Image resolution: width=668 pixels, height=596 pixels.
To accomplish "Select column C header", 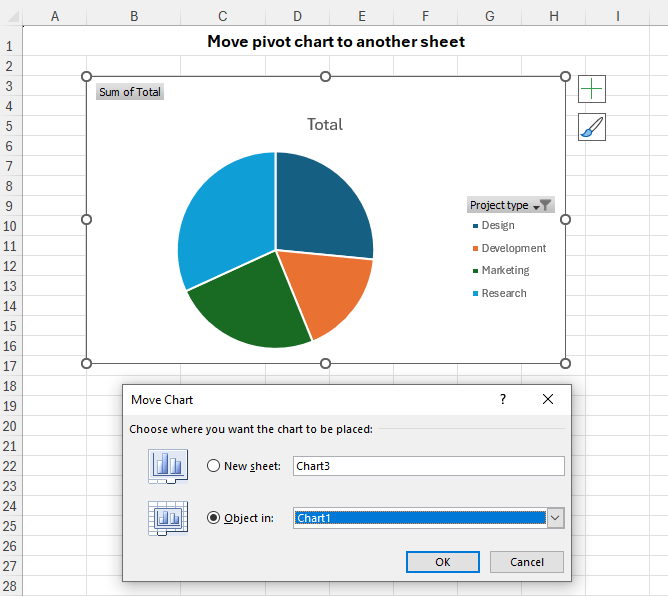I will [x=223, y=16].
